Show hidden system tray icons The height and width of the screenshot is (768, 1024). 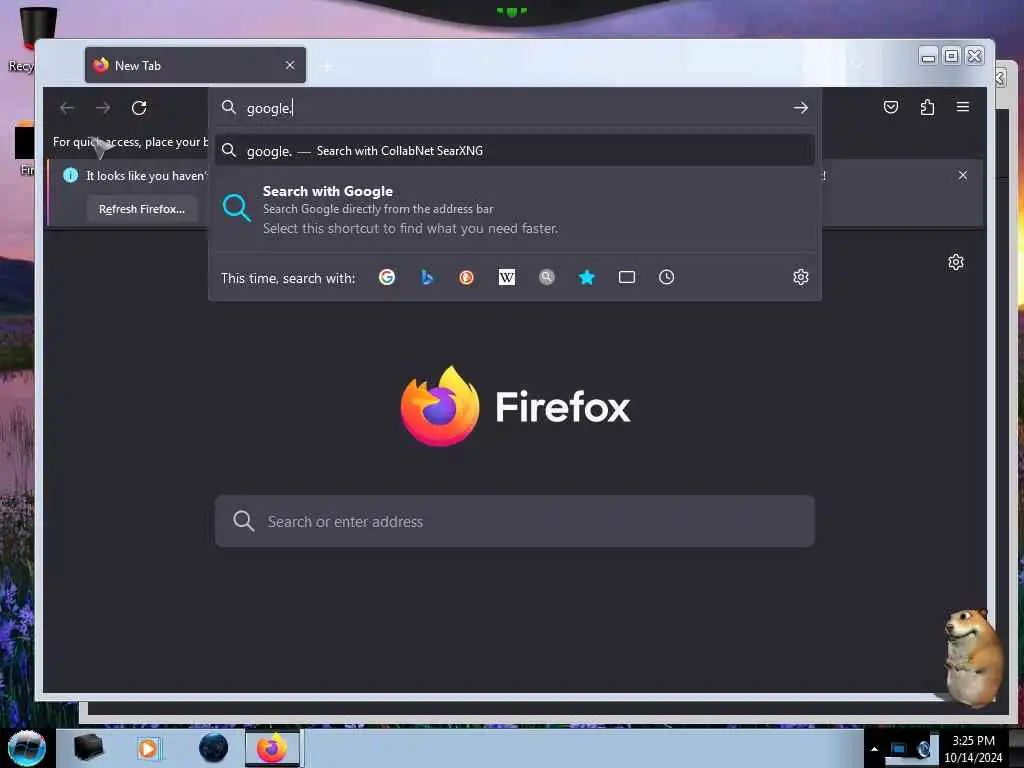tap(874, 749)
